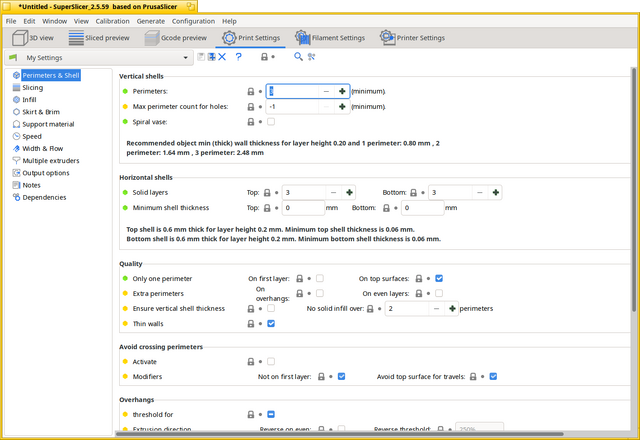Enable Extra perimeters On overhangs checkbox

coord(320,293)
